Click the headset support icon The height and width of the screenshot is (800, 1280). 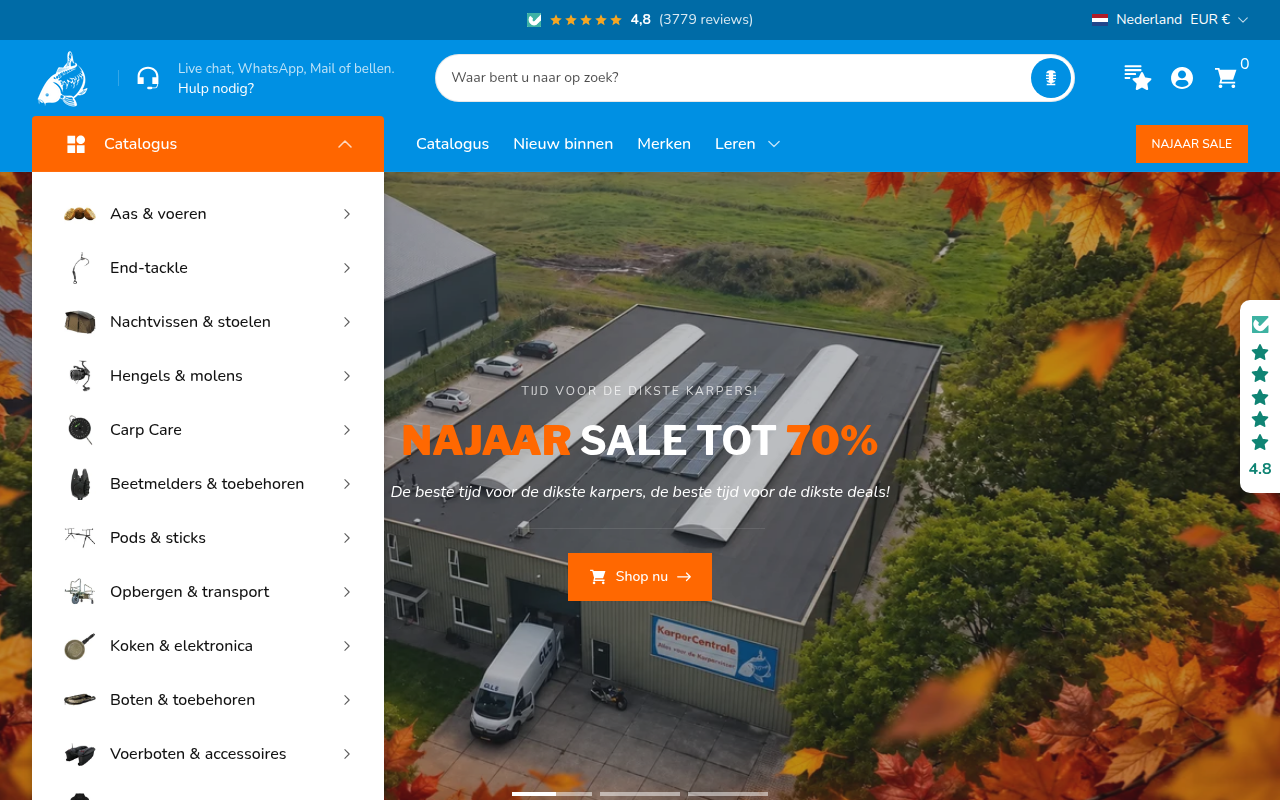[x=148, y=78]
